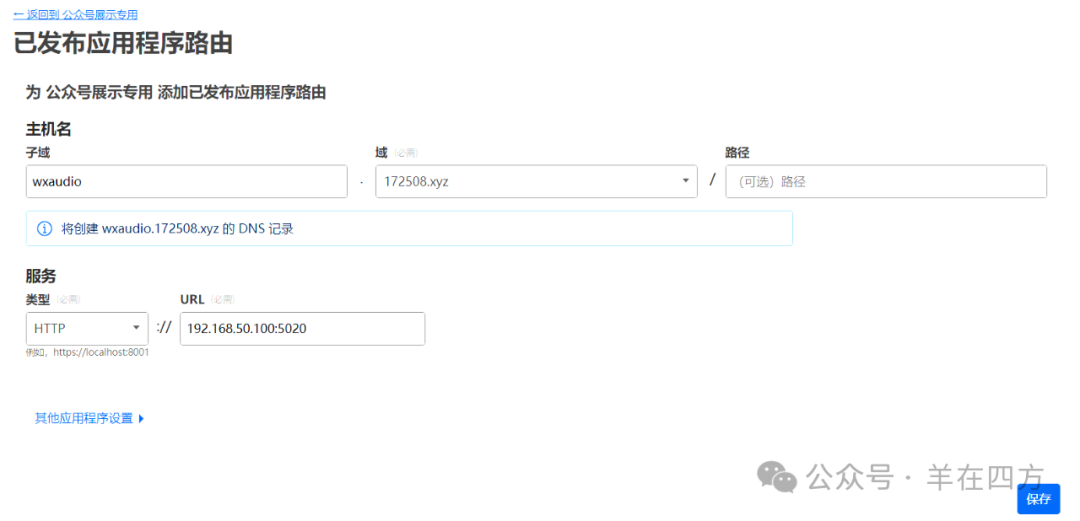1080x521 pixels.
Task: Click the 子域 field label
Action: pyautogui.click(x=38, y=153)
